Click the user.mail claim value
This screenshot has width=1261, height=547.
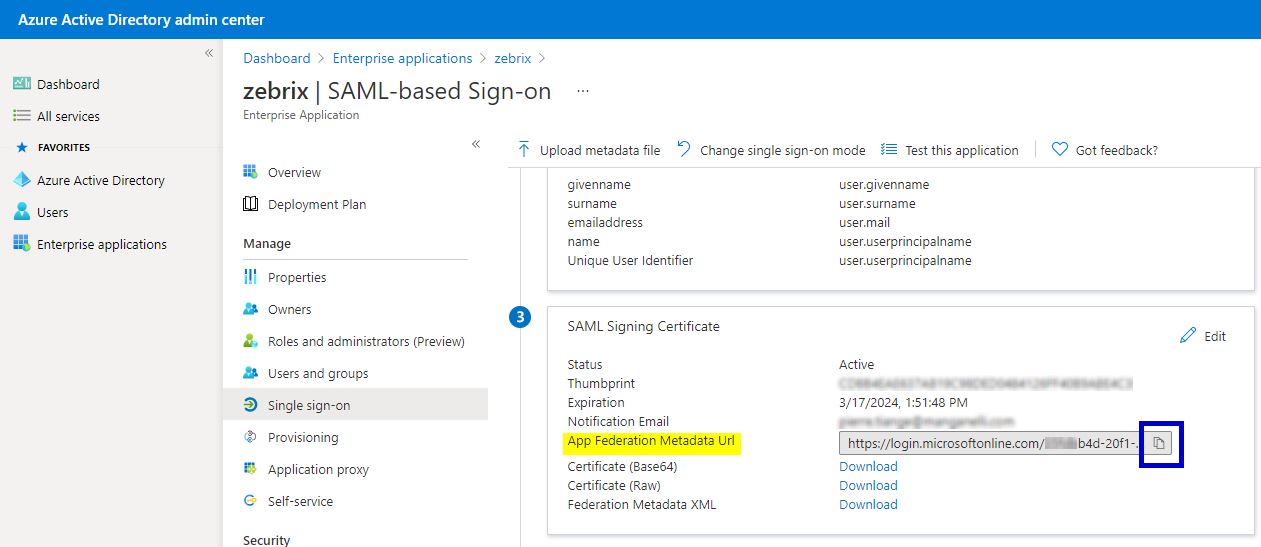click(864, 222)
